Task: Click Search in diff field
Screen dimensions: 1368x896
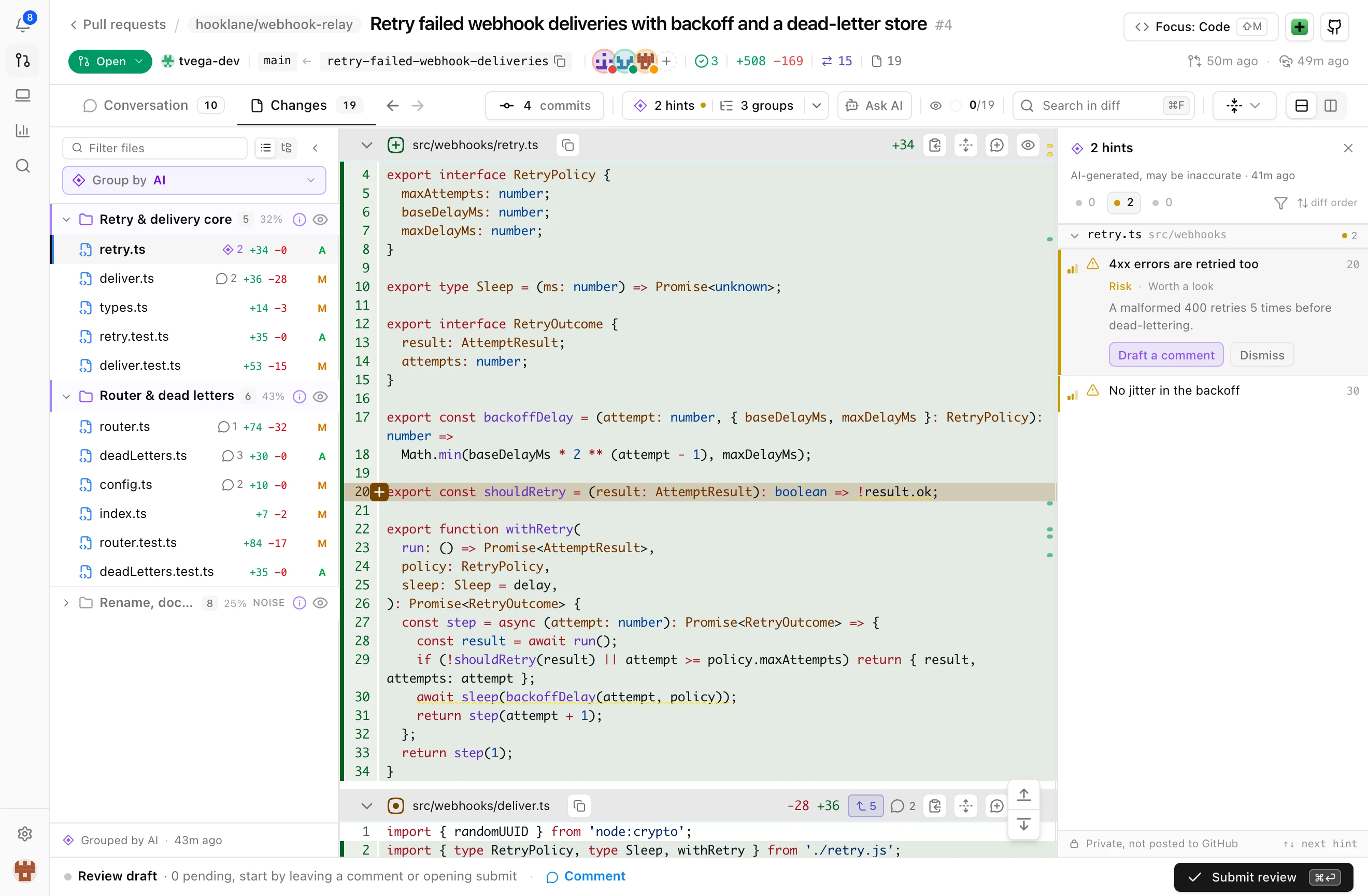Action: (x=1103, y=106)
